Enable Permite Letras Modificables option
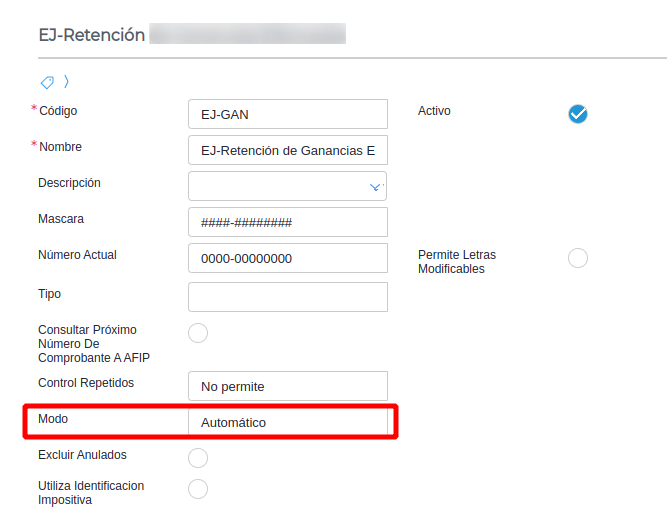This screenshot has height=513, width=667. coord(578,258)
